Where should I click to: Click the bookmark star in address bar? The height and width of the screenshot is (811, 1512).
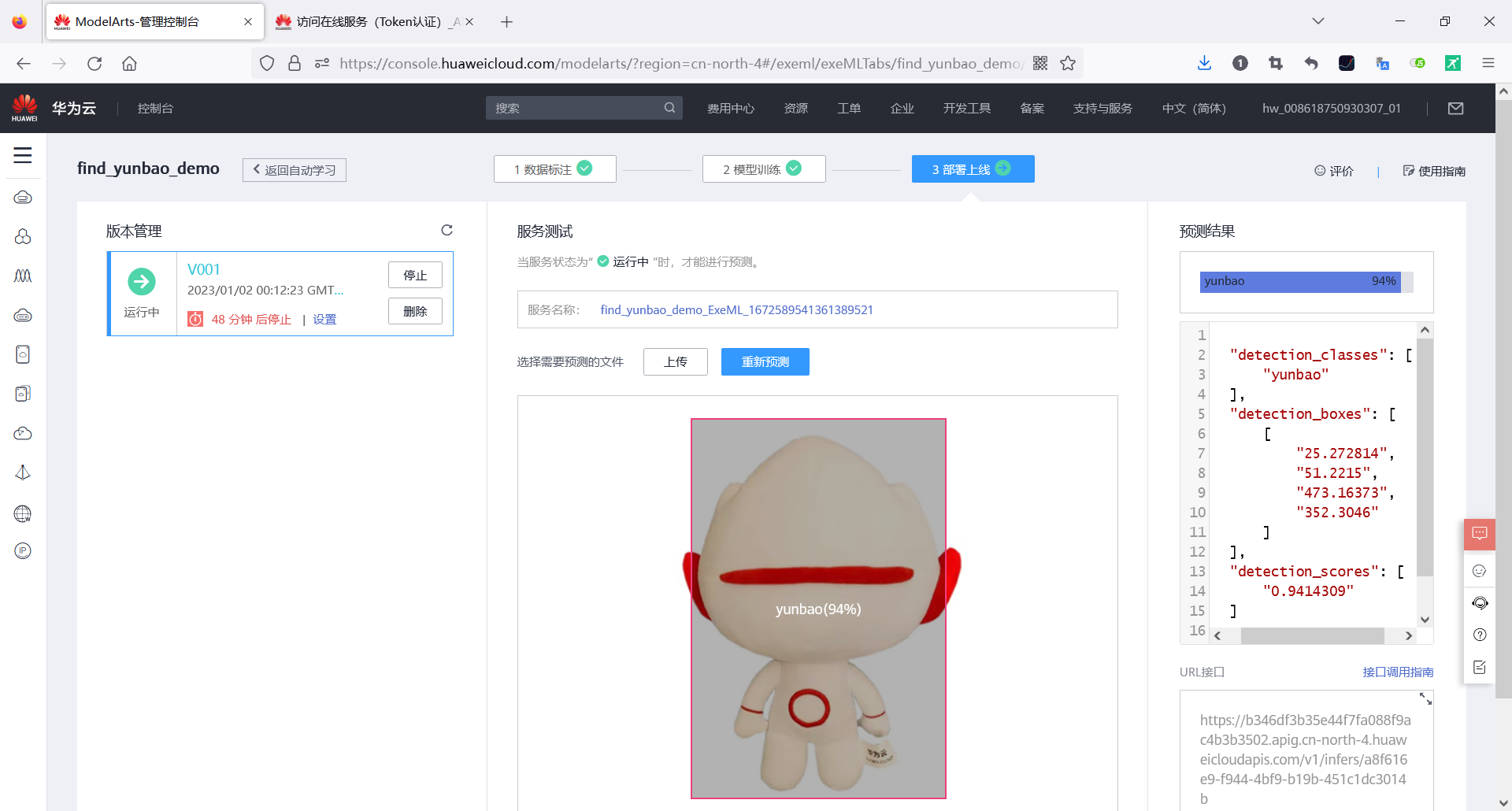point(1068,63)
